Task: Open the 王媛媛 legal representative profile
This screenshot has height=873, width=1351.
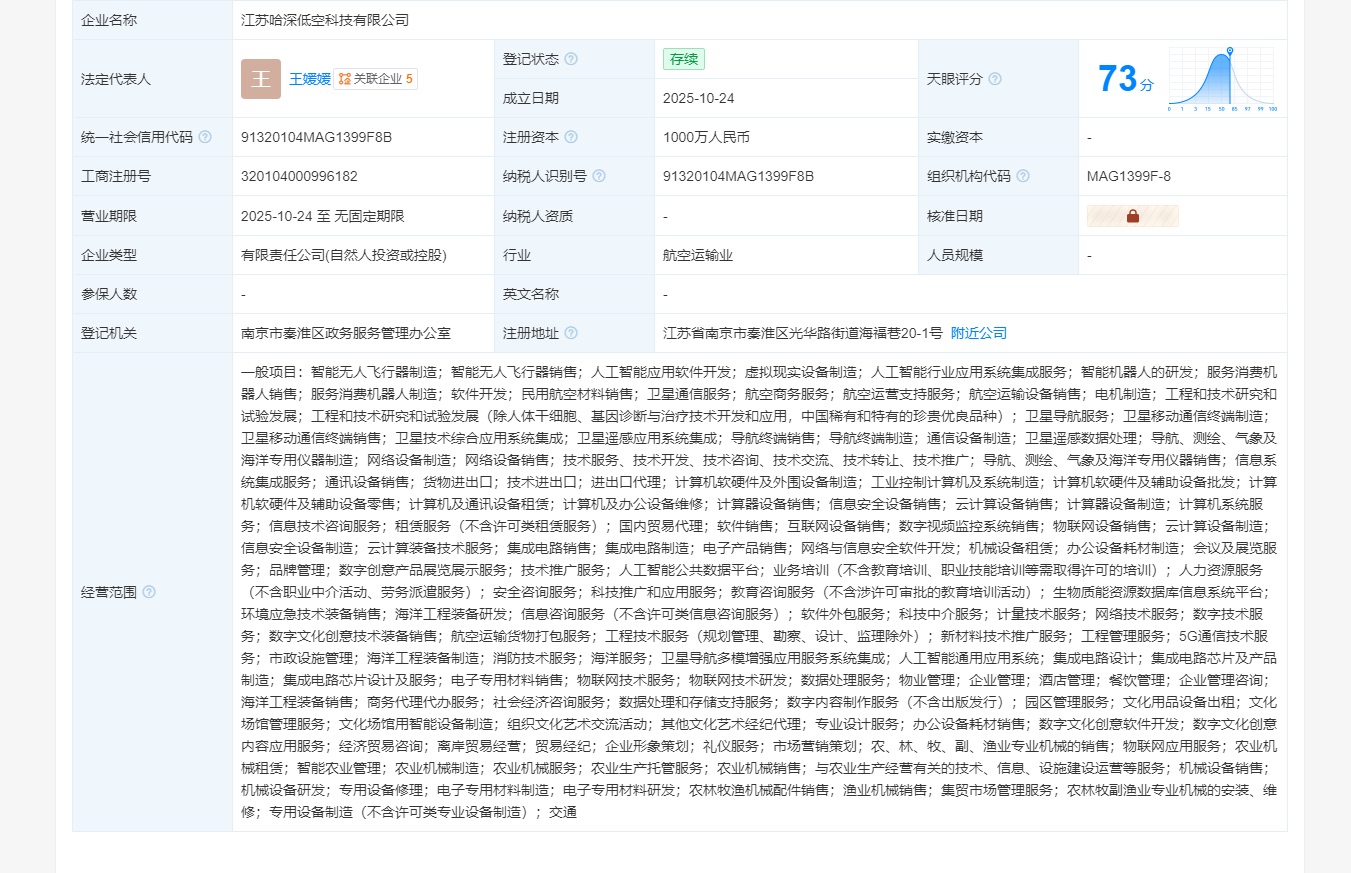Action: (x=309, y=79)
